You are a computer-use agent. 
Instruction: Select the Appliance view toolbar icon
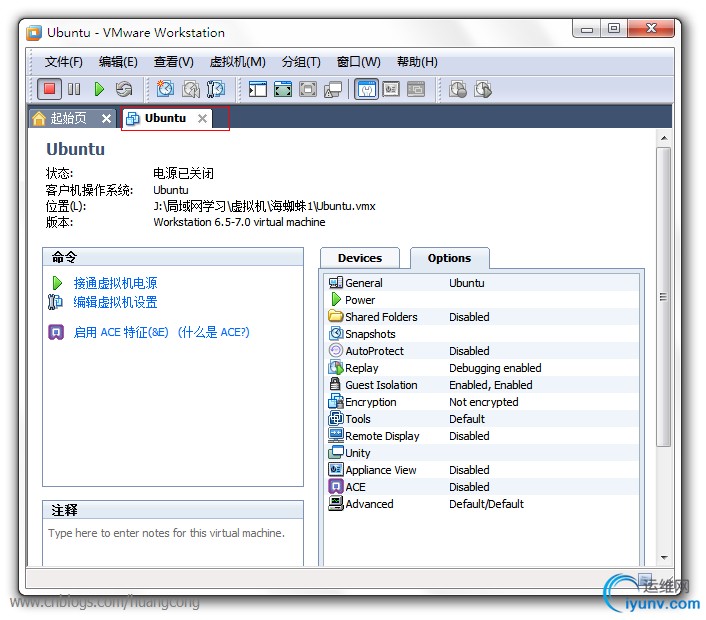391,89
